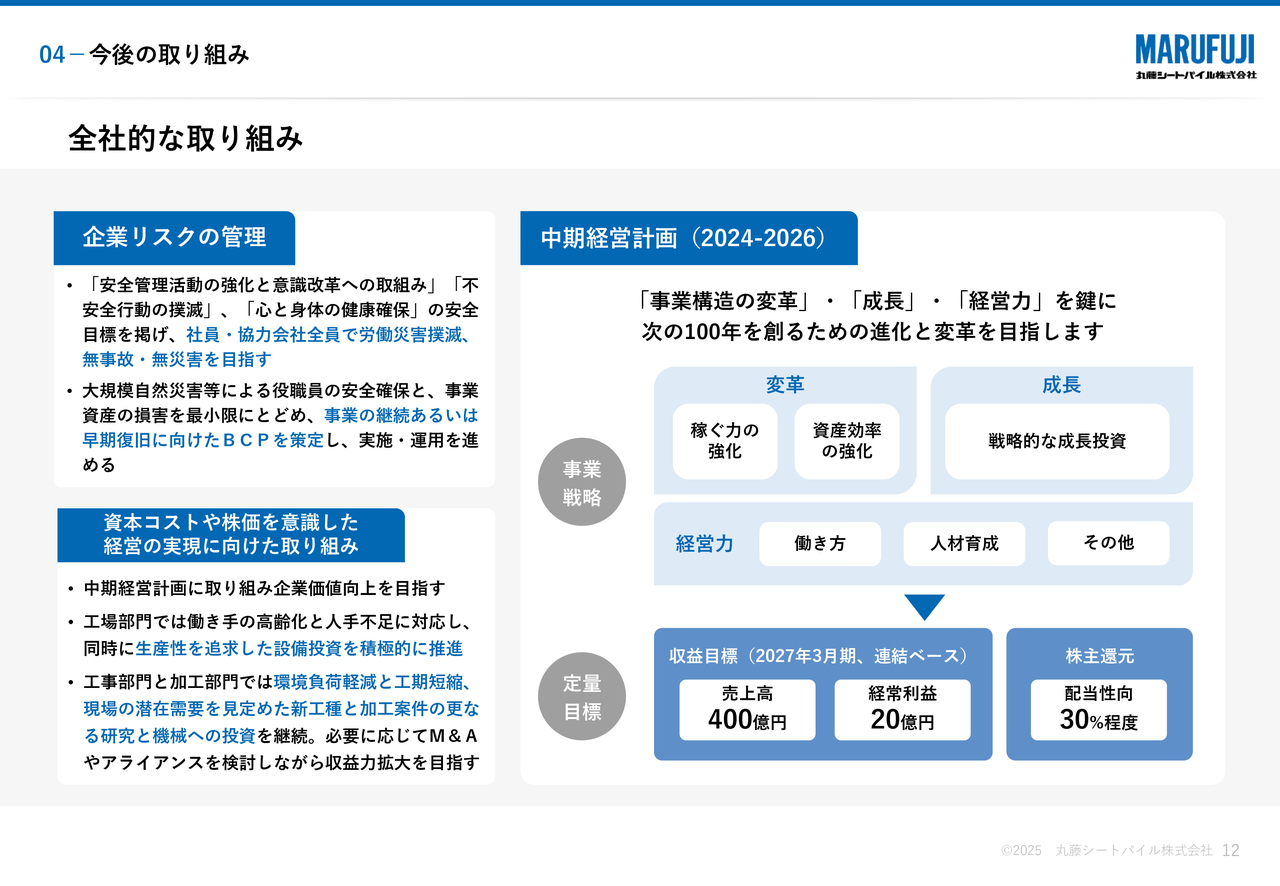Click the 04－今後の取り組み section heading
Screen dimensions: 1280x886
pos(144,55)
